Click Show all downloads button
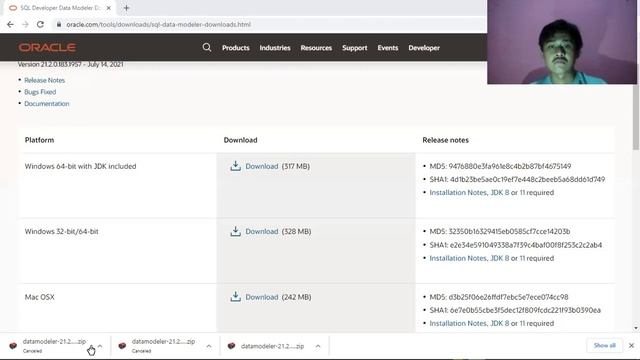The height and width of the screenshot is (360, 640). 604,345
